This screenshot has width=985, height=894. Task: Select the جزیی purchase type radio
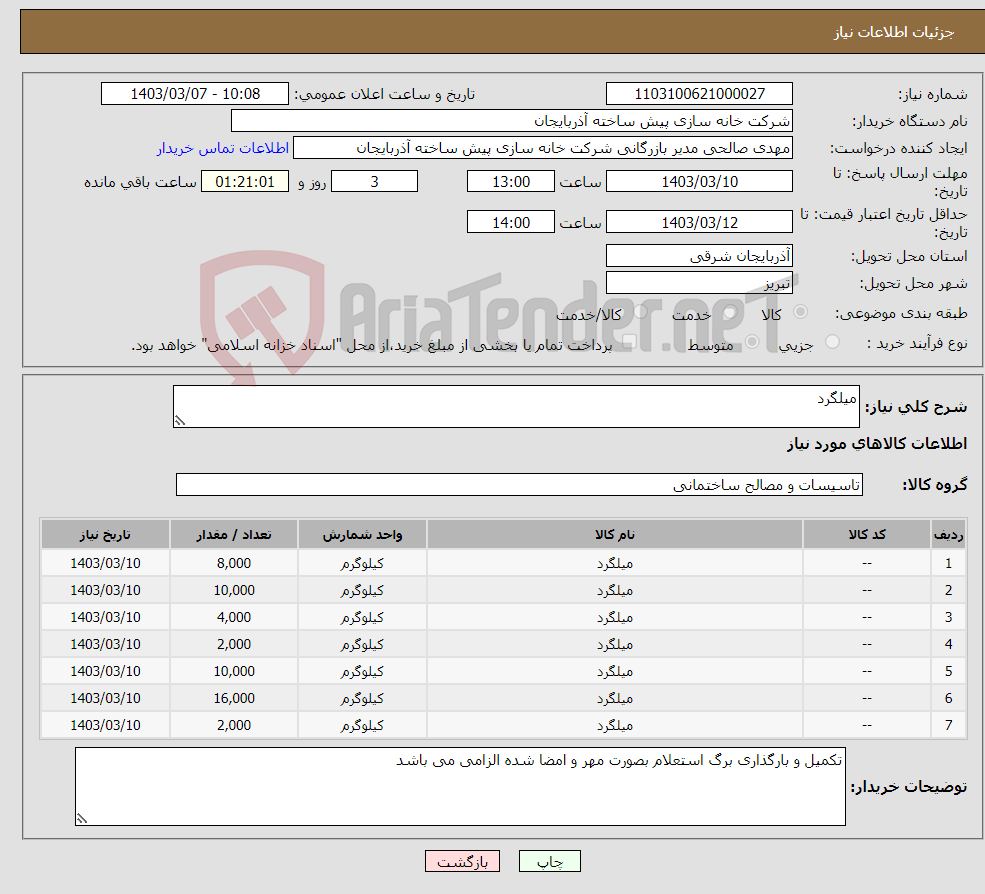[x=832, y=342]
